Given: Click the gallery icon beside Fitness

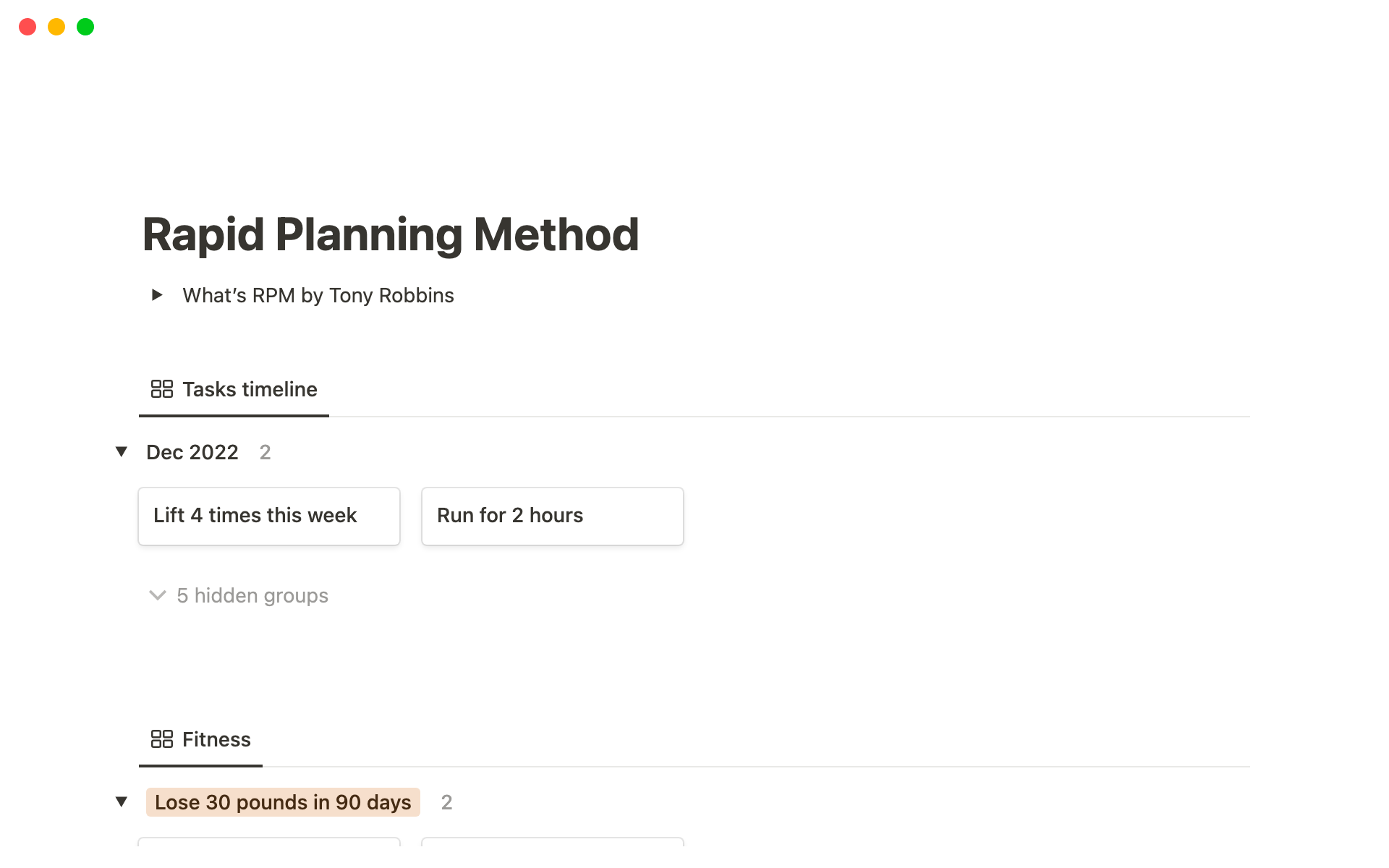Looking at the screenshot, I should pos(161,739).
